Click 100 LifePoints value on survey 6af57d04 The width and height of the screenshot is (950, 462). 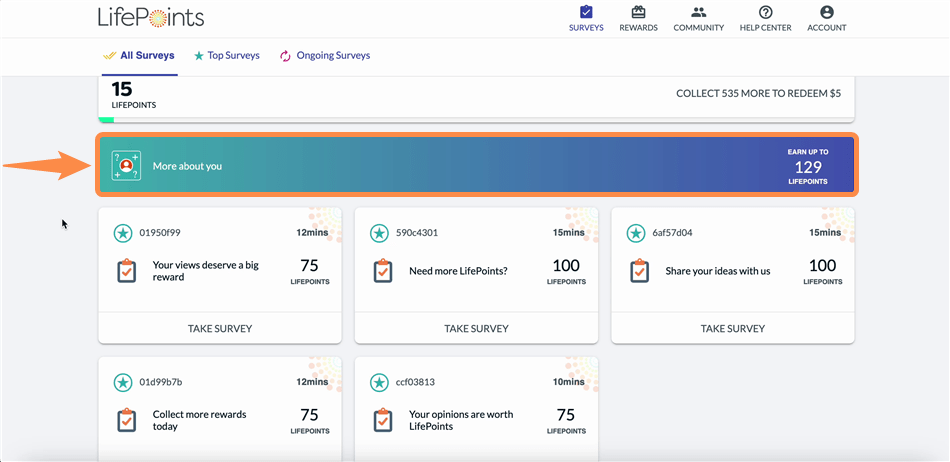point(823,271)
